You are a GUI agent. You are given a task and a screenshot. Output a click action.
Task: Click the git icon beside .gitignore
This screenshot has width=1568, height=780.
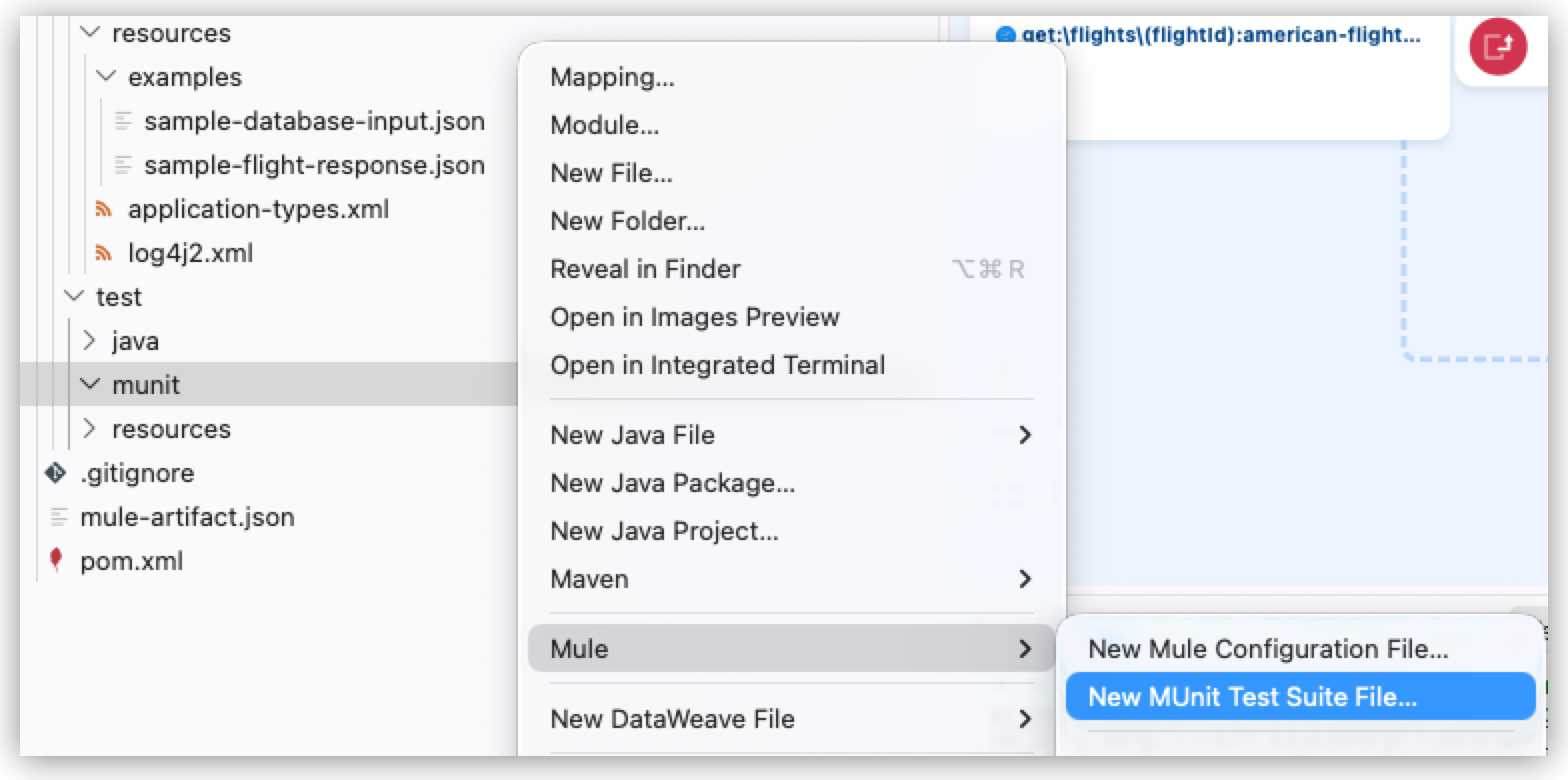click(x=55, y=473)
